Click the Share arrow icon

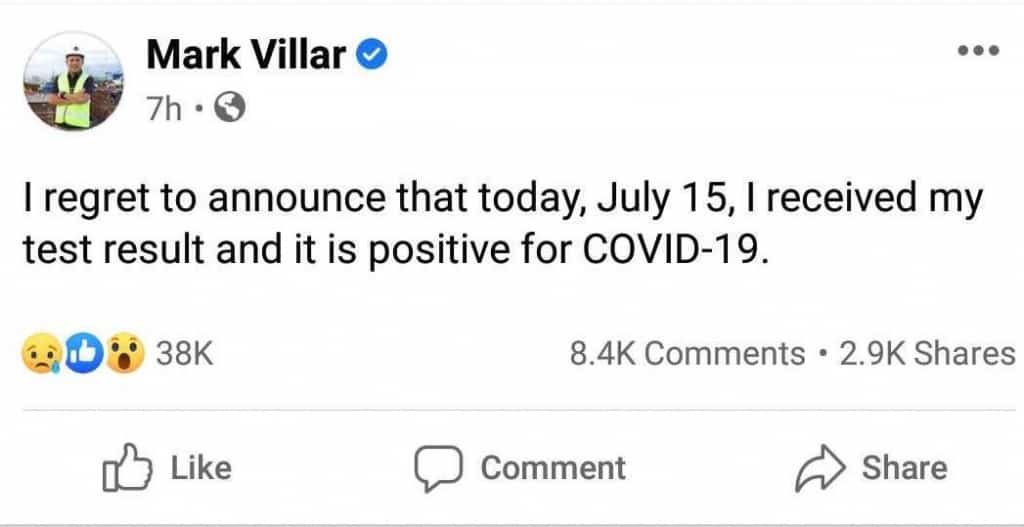point(821,468)
